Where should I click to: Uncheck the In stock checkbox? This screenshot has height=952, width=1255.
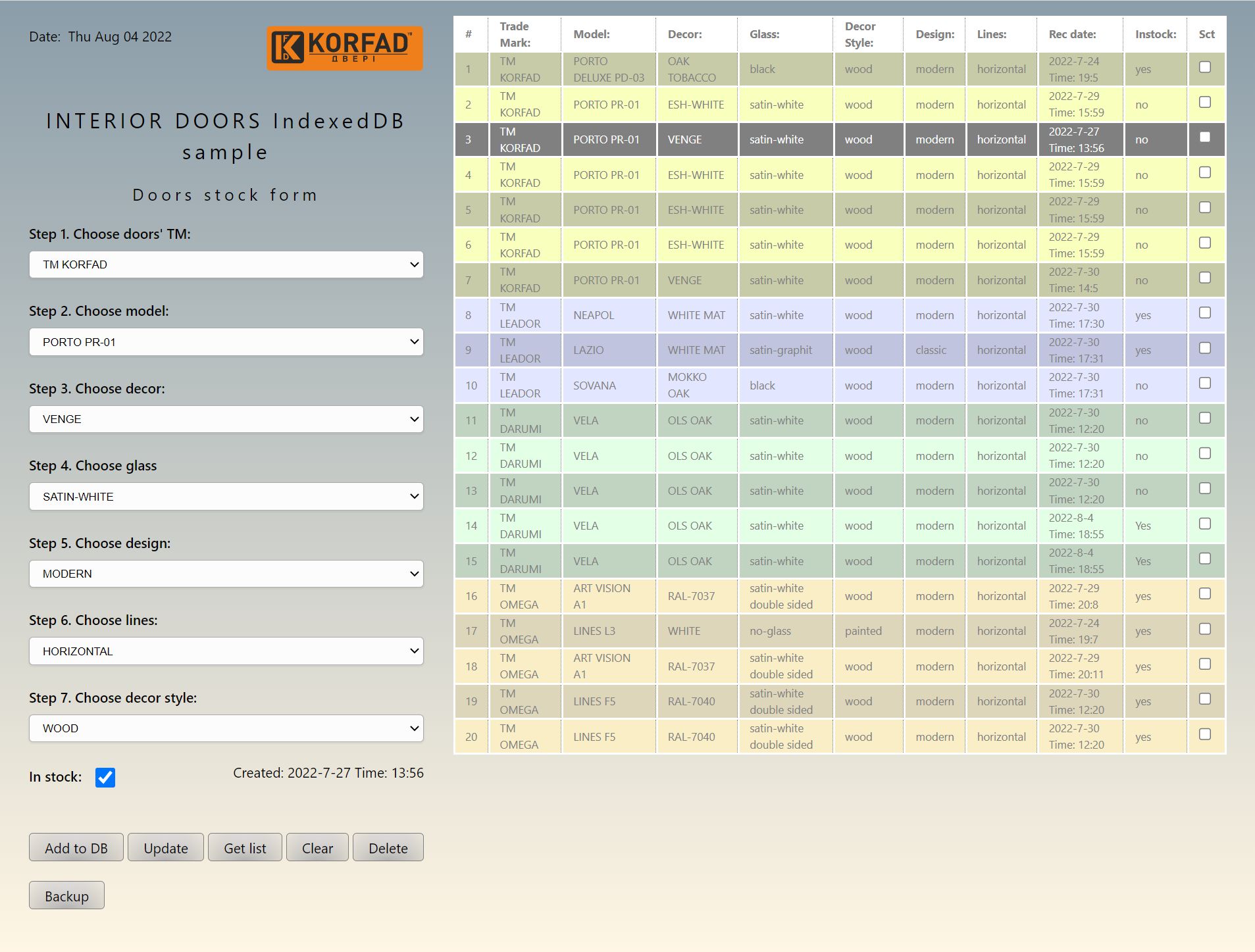105,777
